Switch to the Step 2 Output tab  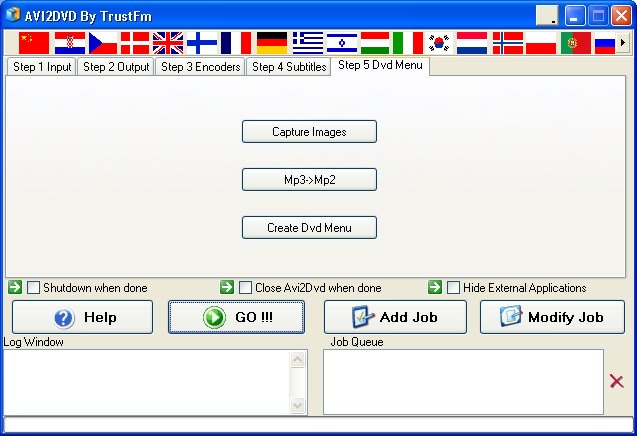pos(116,67)
